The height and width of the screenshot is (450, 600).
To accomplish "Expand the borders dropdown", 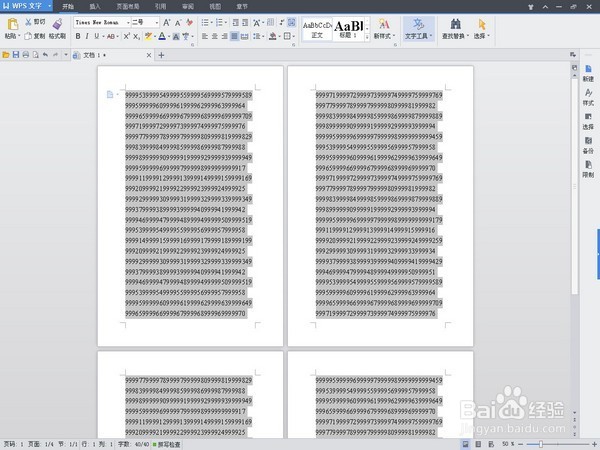I will pyautogui.click(x=294, y=36).
